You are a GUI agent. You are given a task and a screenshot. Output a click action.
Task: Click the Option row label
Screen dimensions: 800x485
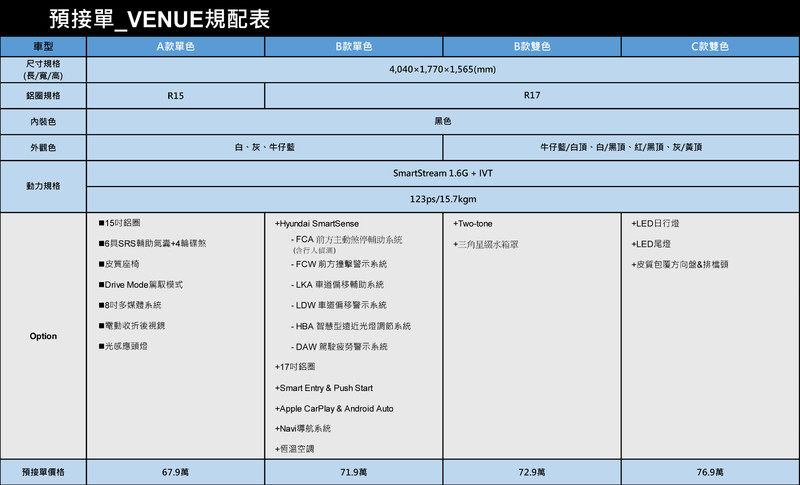tap(43, 336)
